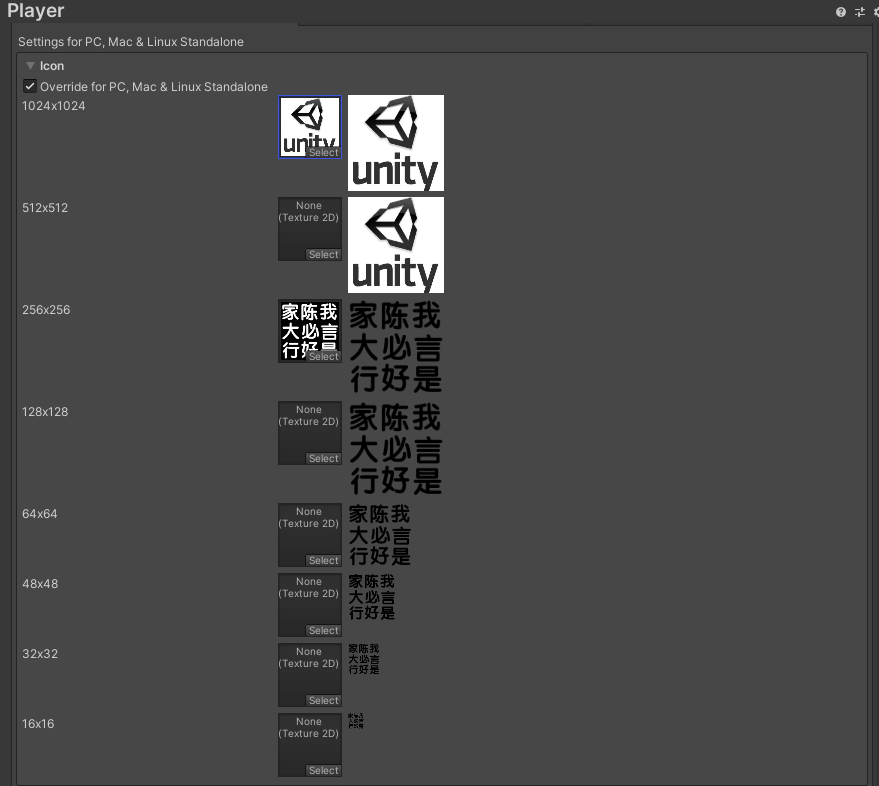Screen dimensions: 879x786
Task: Click the 128x128 size label
Action: pos(45,412)
